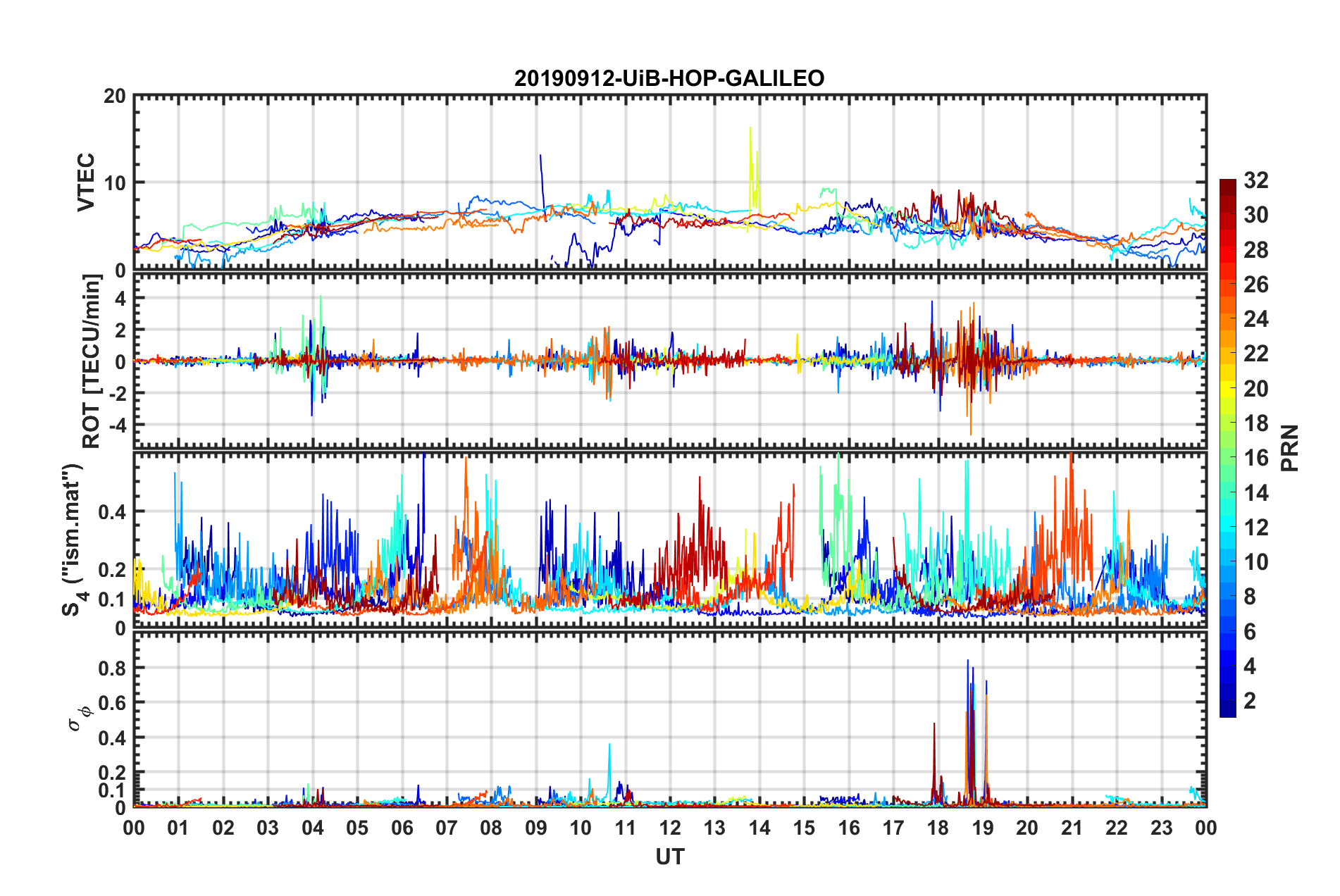
Task: Select the PRN colorbar tick label 18
Action: click(1255, 423)
